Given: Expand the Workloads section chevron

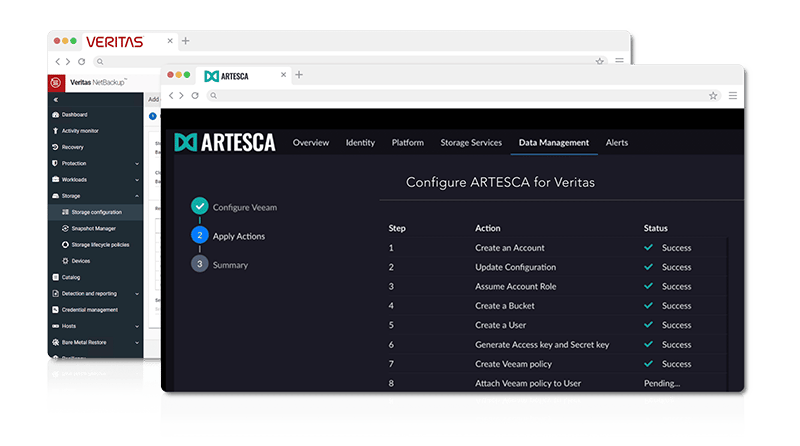Looking at the screenshot, I should 137,180.
